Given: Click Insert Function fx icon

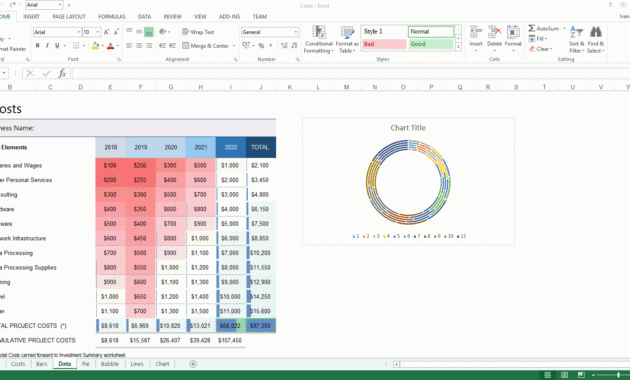Looking at the screenshot, I should coord(62,74).
